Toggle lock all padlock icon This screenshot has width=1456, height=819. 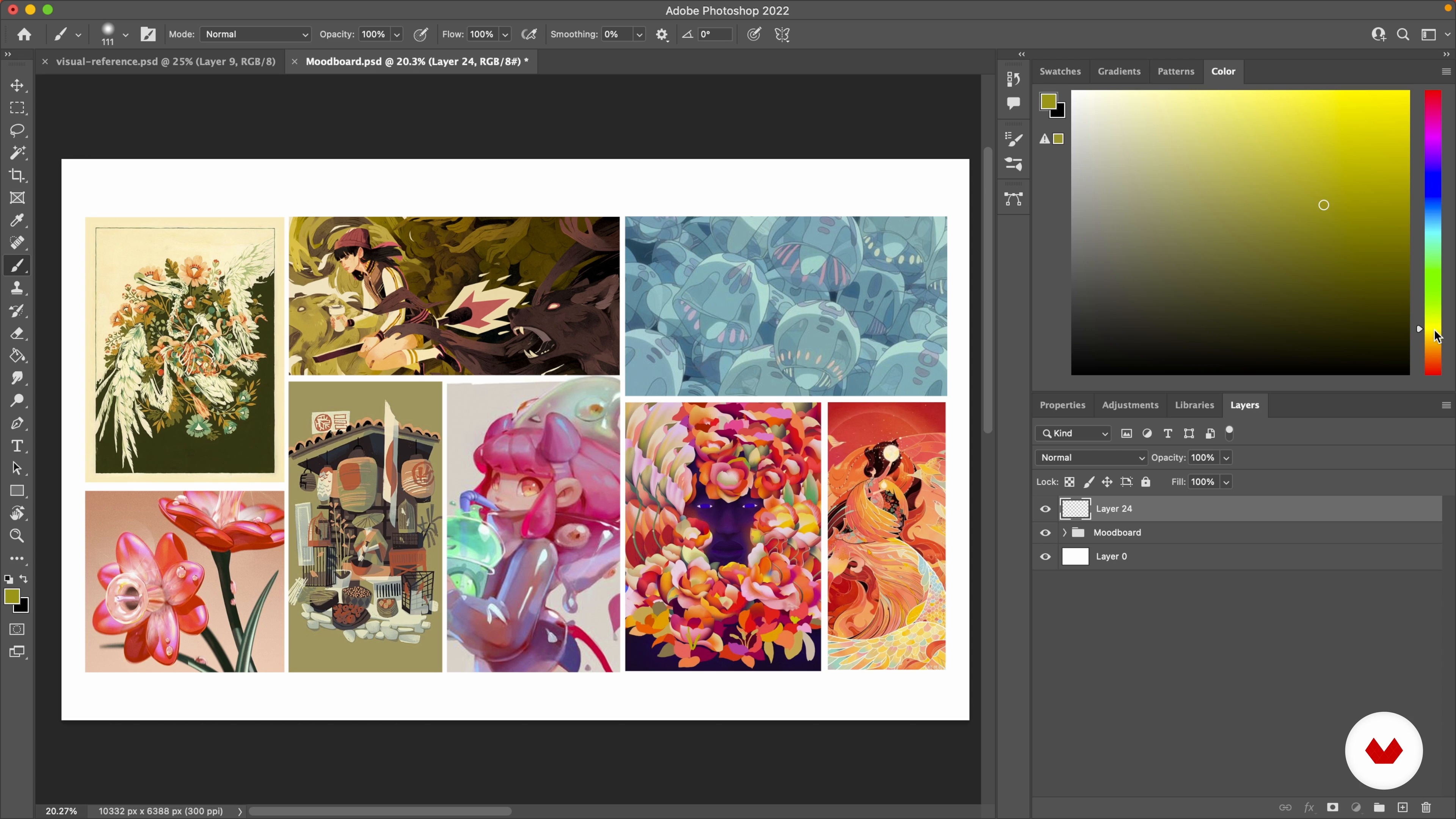coord(1146,482)
